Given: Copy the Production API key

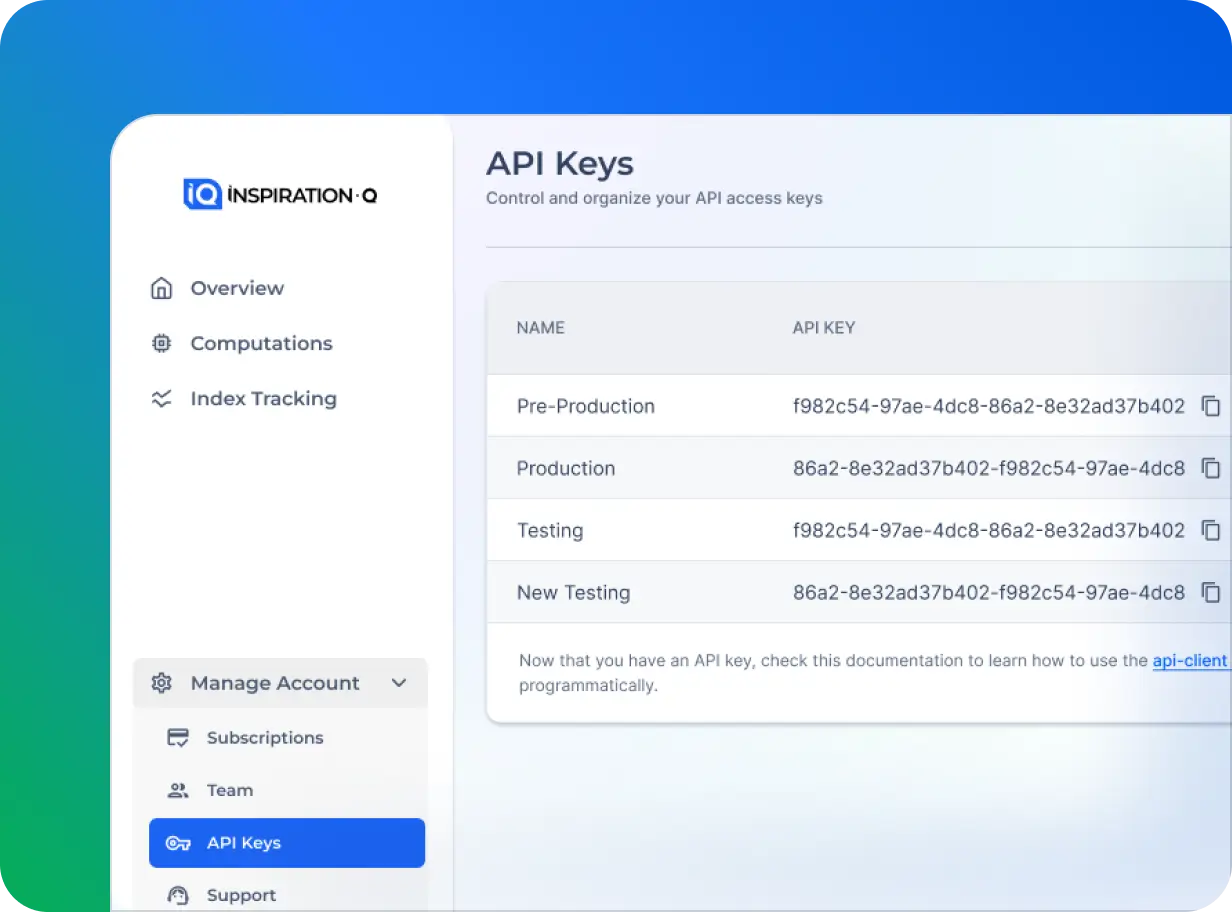Looking at the screenshot, I should tap(1211, 468).
